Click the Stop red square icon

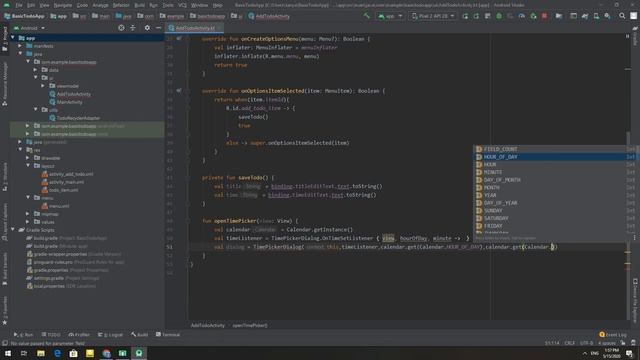click(x=544, y=16)
